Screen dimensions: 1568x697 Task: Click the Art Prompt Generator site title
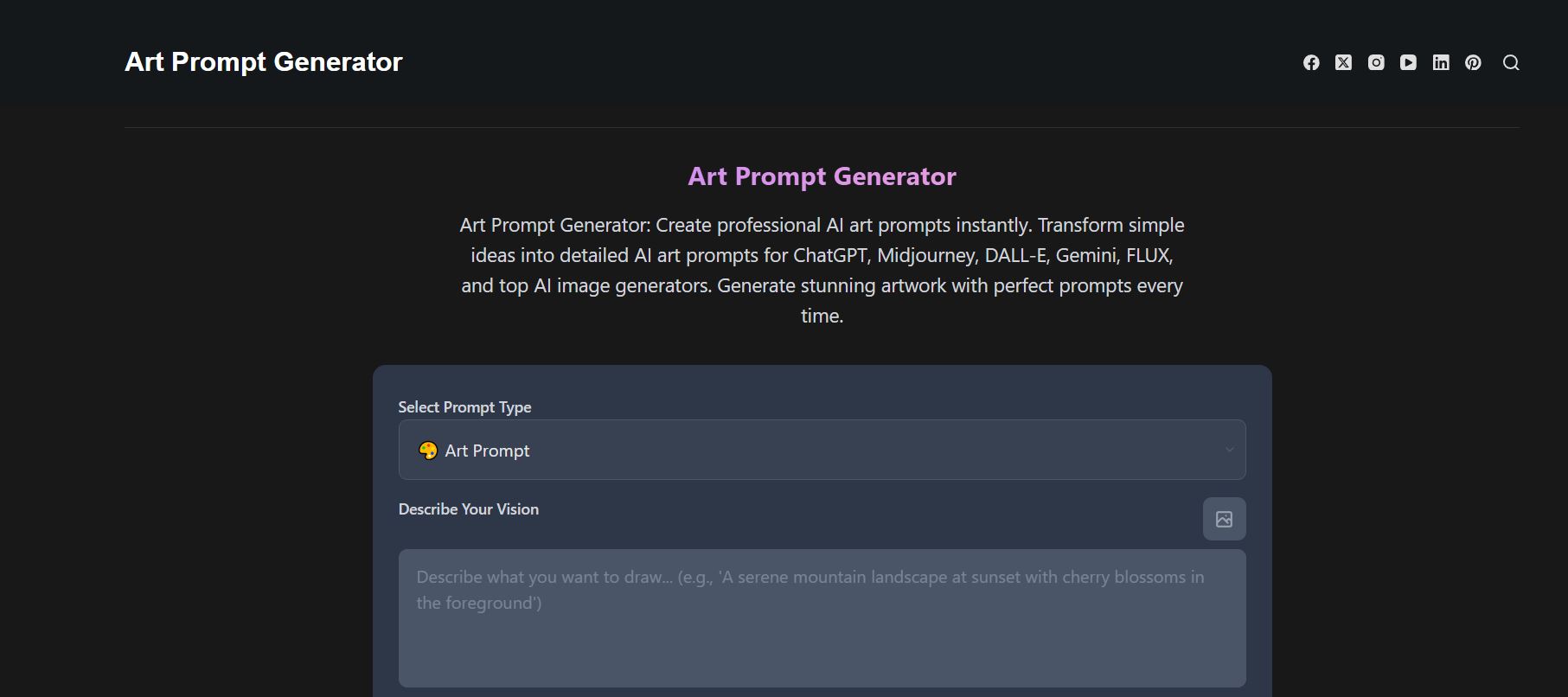tap(264, 61)
